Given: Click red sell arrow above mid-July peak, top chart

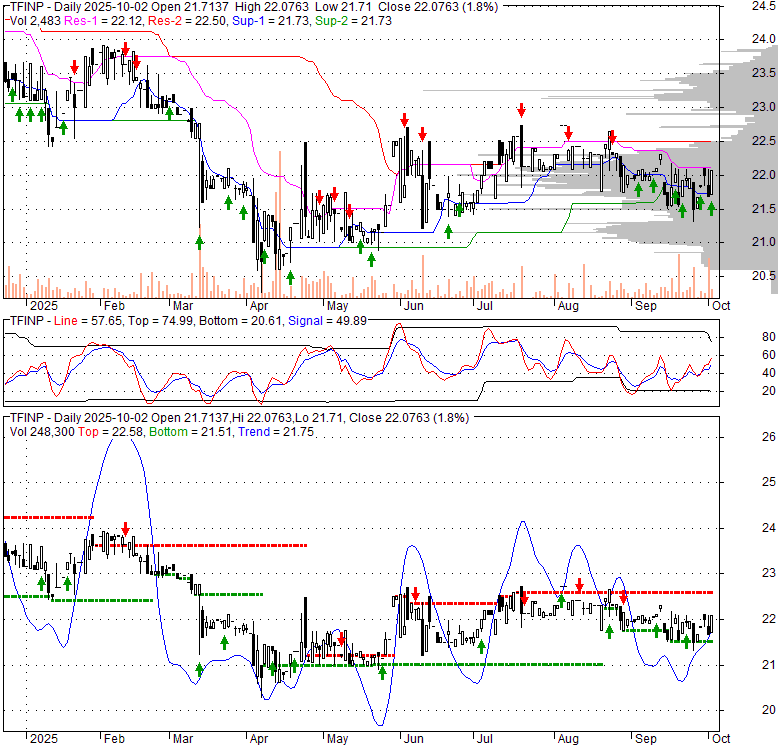Looking at the screenshot, I should coord(521,110).
